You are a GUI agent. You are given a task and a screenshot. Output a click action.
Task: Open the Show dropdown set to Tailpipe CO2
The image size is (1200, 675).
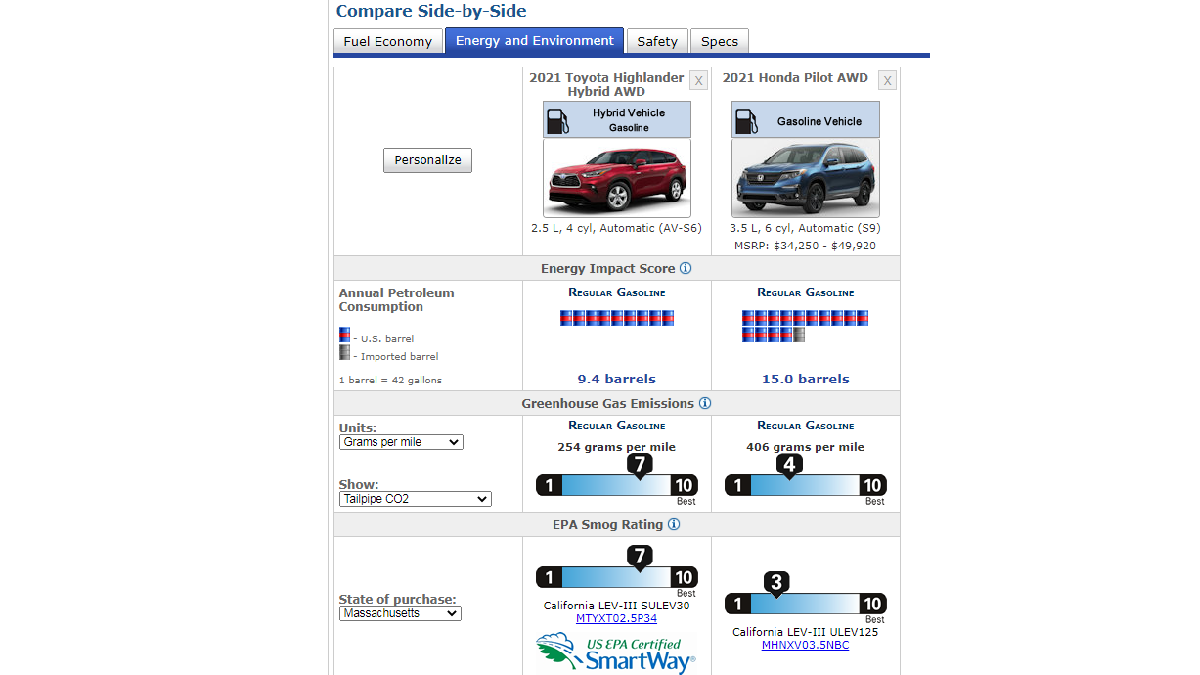click(x=415, y=499)
